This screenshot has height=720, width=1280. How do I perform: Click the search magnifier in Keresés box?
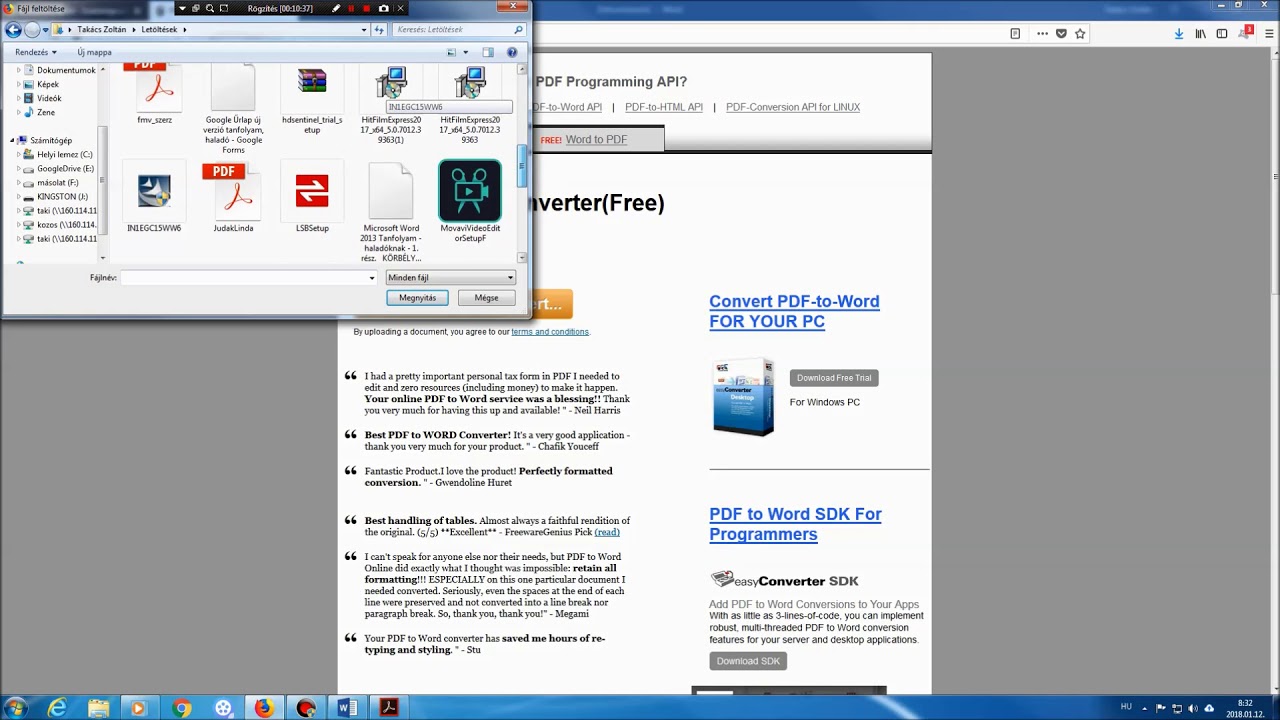(x=518, y=30)
